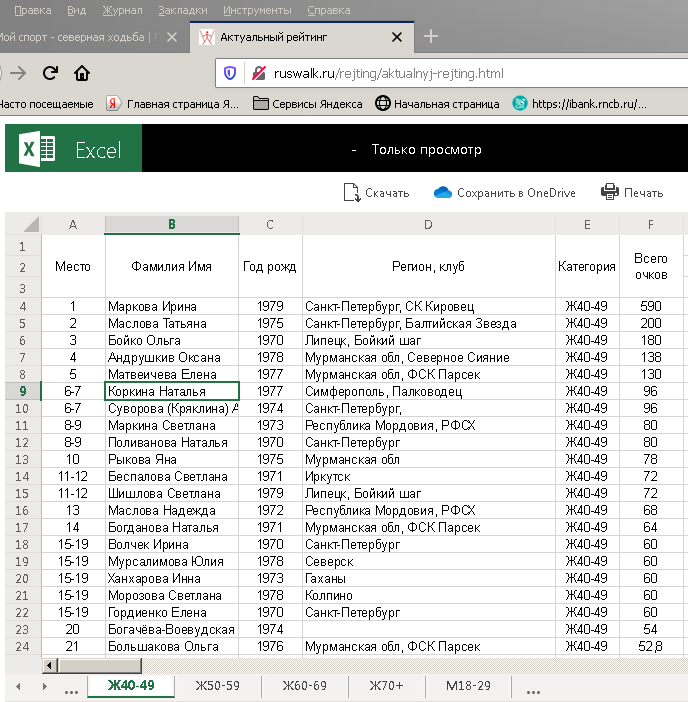Viewport: 688px width, 702px height.
Task: Select the Ж40-49 sheet tab
Action: [x=131, y=685]
